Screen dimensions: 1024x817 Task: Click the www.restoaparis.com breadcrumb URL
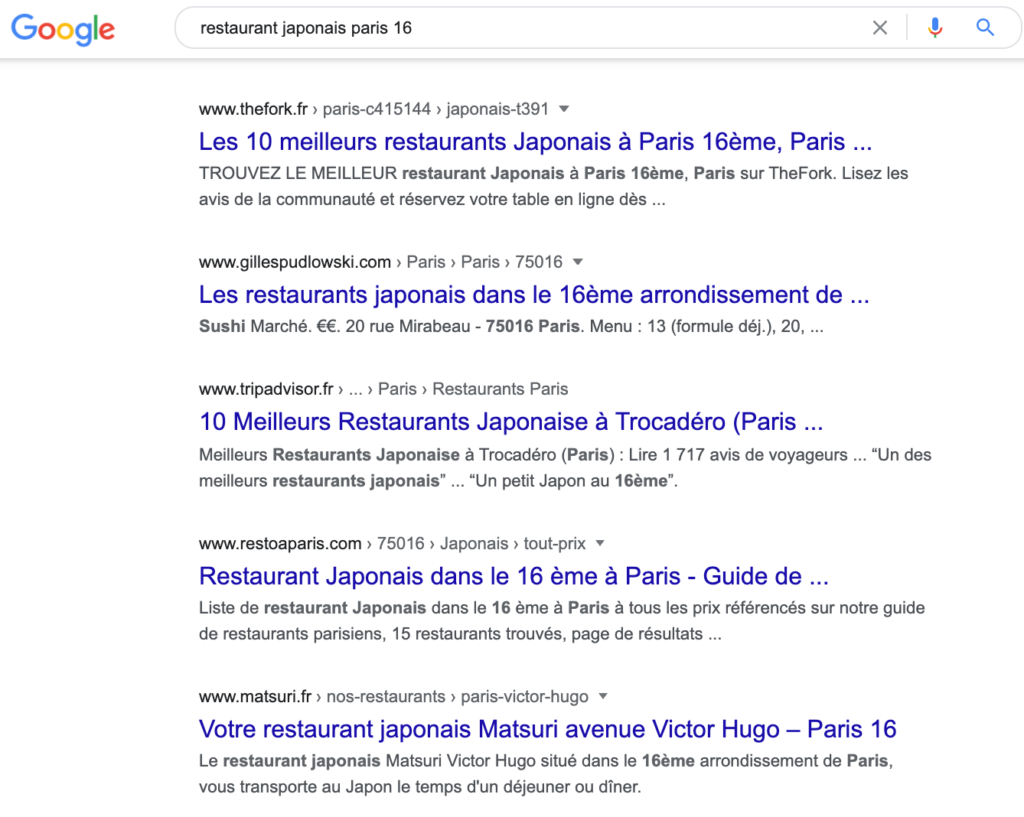coord(280,544)
